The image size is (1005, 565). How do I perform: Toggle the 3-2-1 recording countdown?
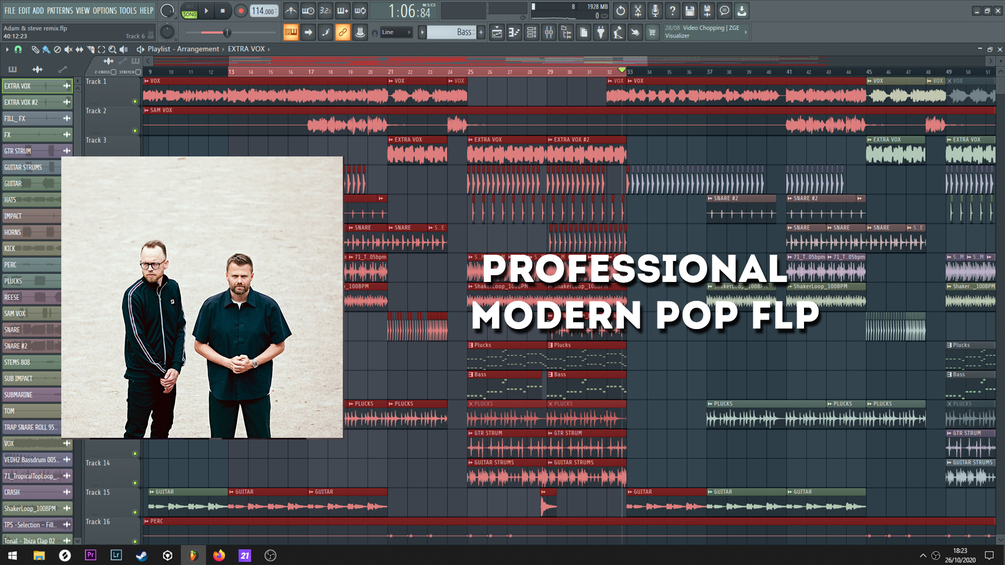click(325, 11)
